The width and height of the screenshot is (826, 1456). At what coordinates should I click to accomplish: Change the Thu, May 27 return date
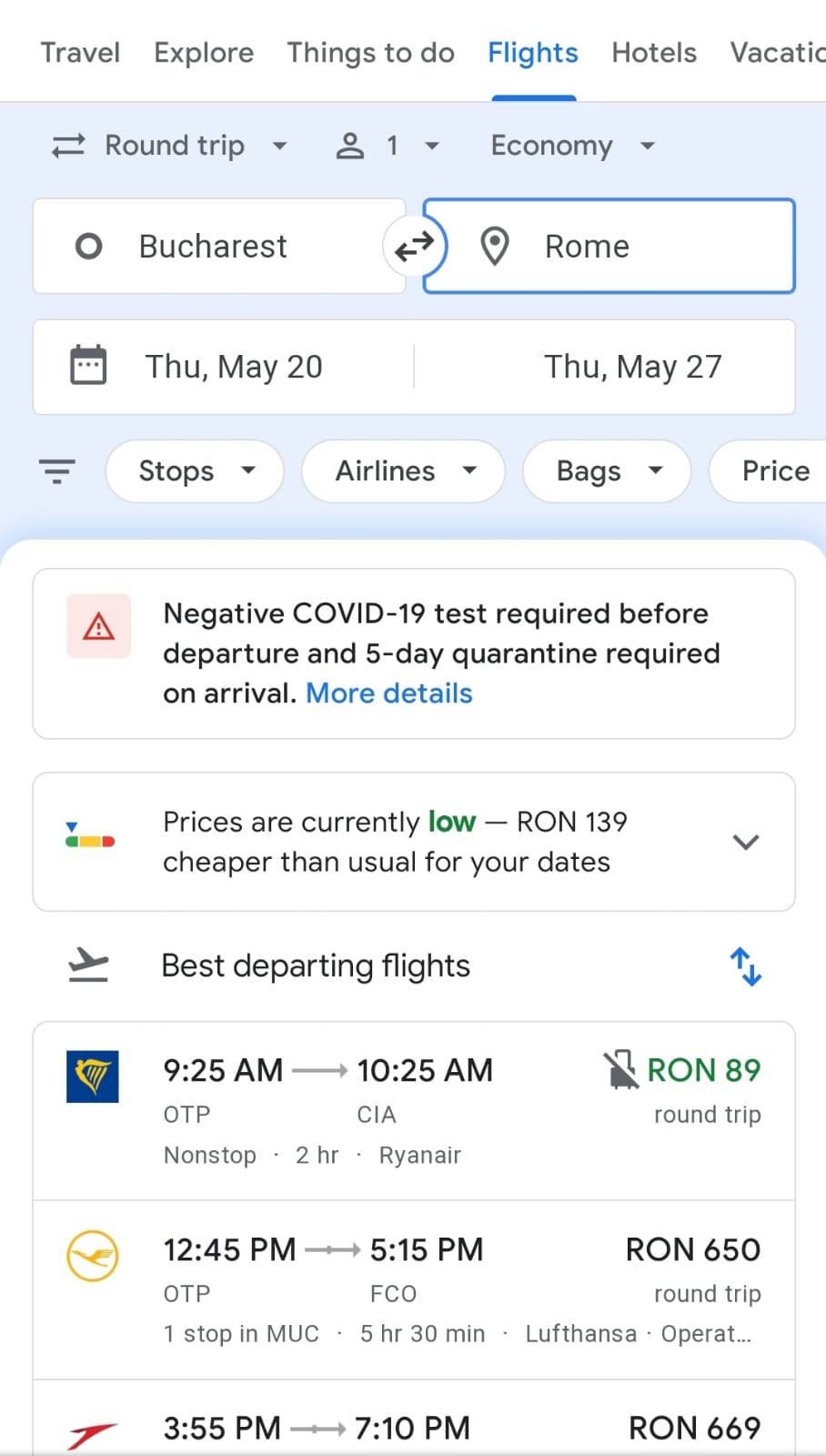(632, 367)
